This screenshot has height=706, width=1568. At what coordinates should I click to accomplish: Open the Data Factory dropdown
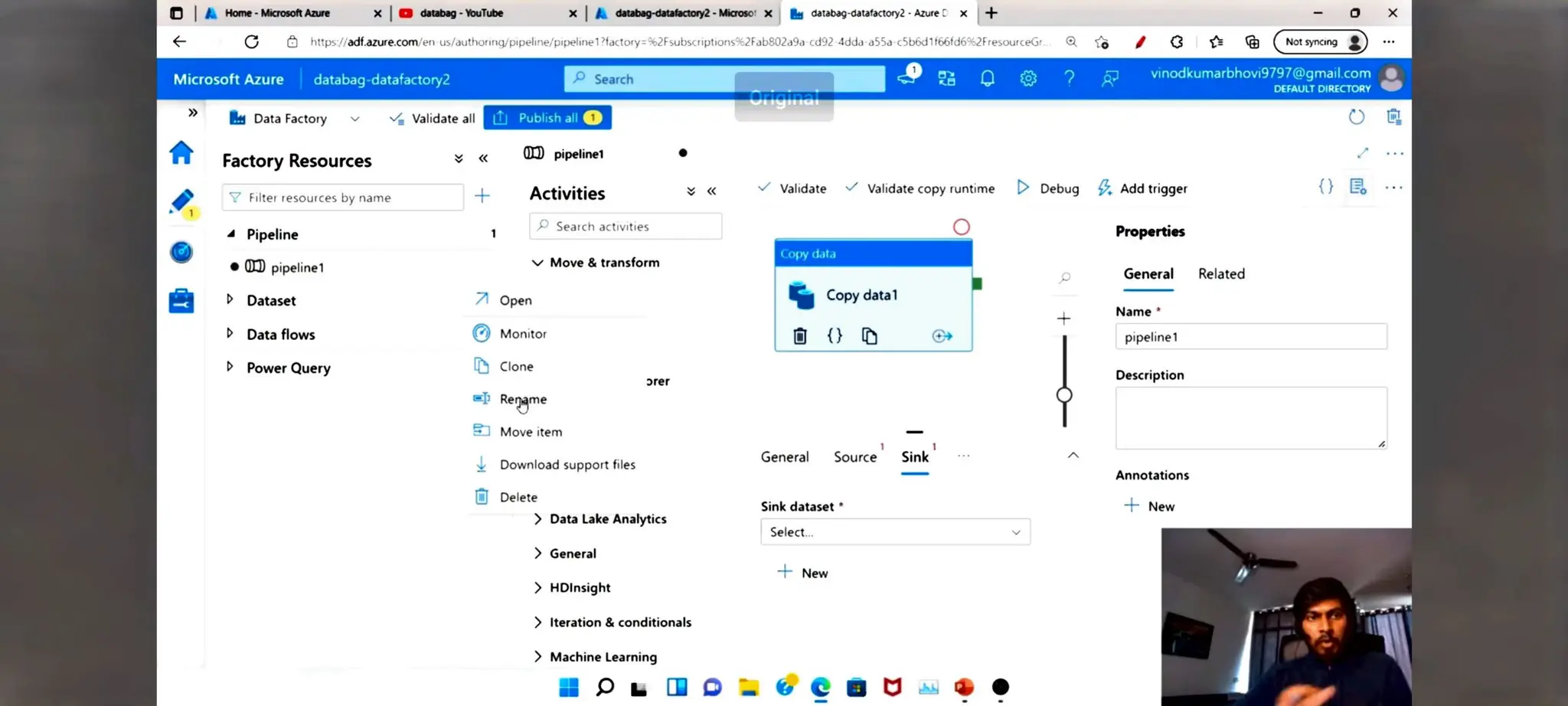[x=354, y=119]
